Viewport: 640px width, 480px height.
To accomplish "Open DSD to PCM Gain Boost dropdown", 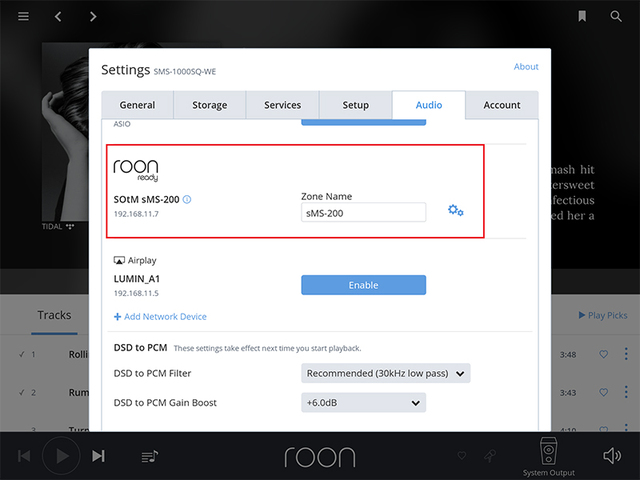I will click(363, 402).
